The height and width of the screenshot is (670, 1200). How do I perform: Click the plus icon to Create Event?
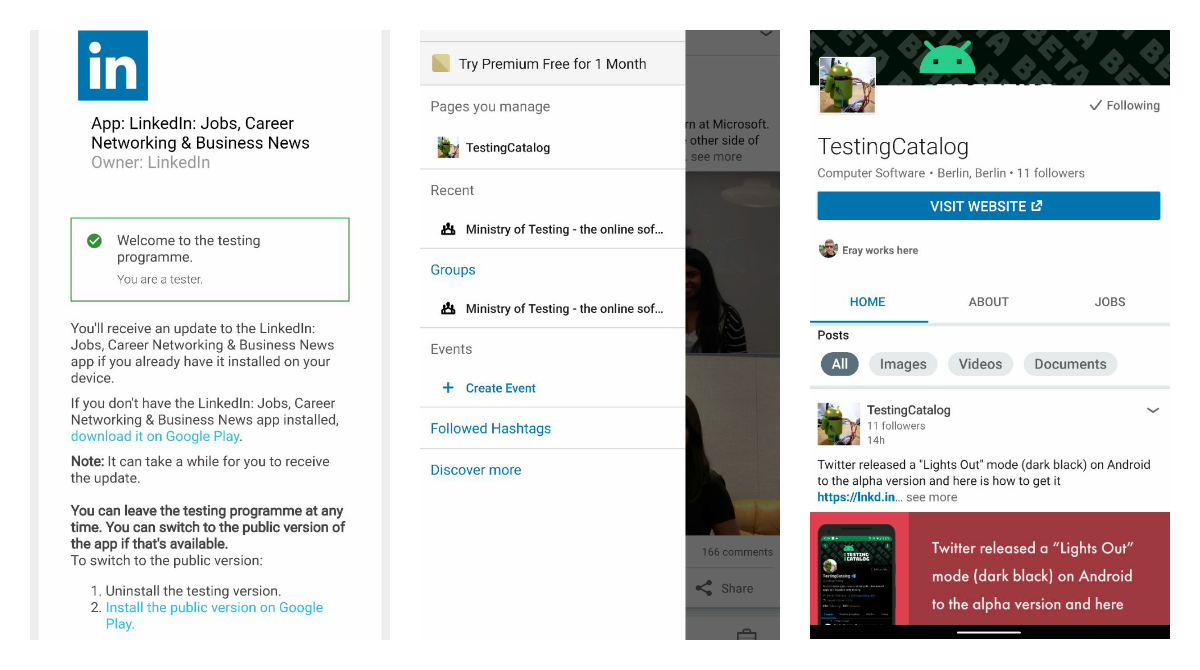pyautogui.click(x=448, y=388)
